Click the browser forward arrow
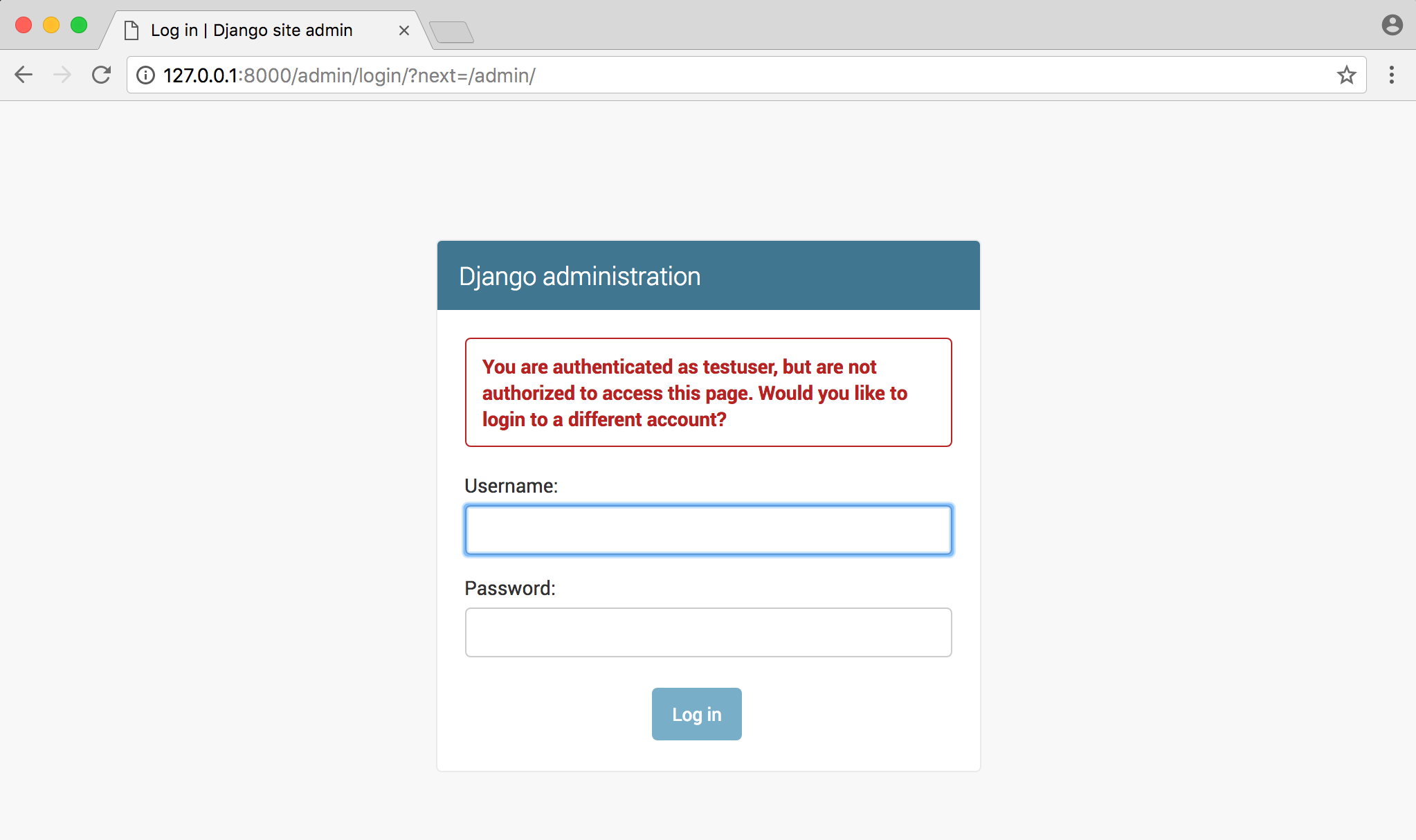This screenshot has height=840, width=1416. 62,75
